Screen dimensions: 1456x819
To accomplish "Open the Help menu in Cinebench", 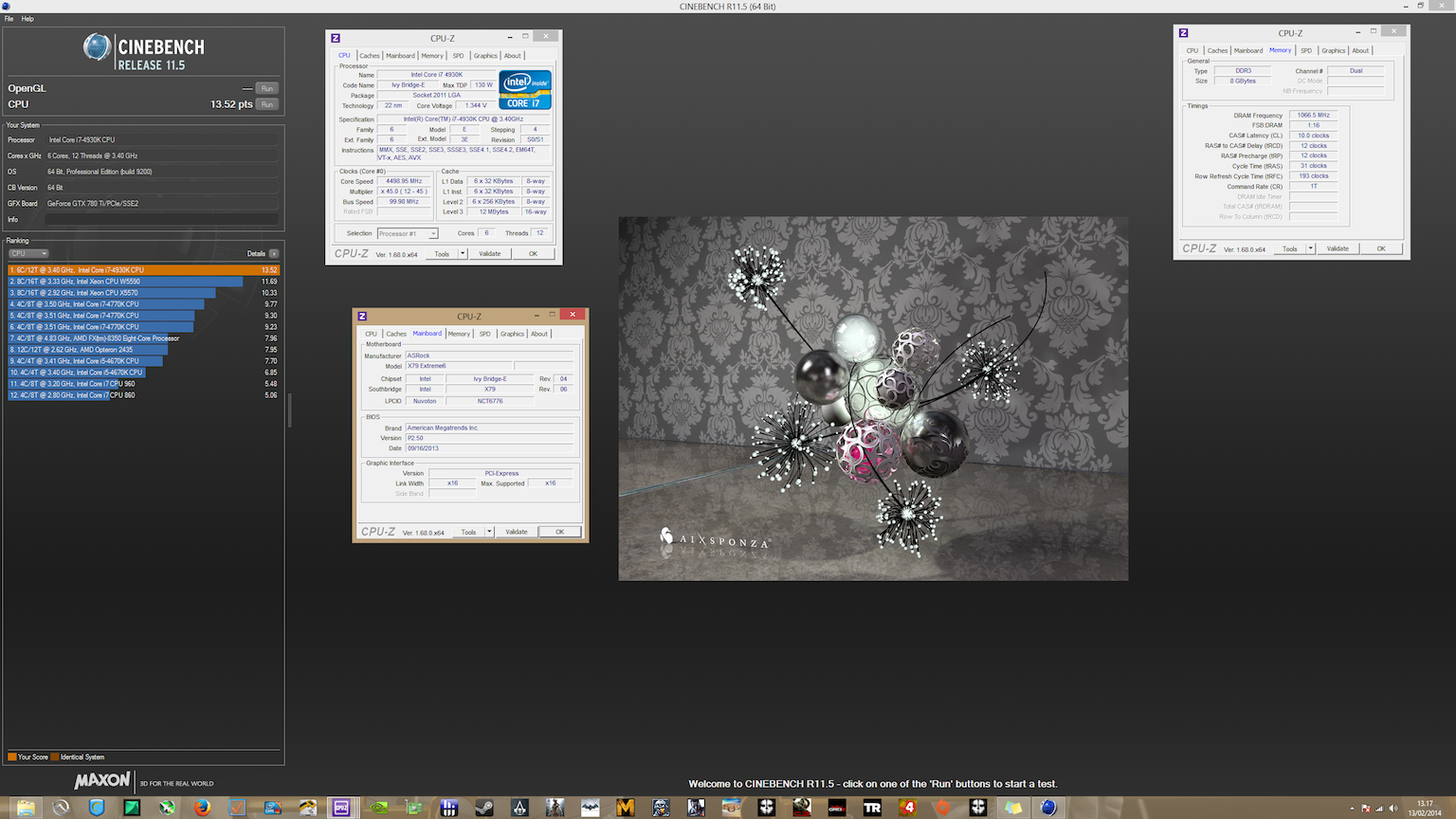I will tap(27, 19).
